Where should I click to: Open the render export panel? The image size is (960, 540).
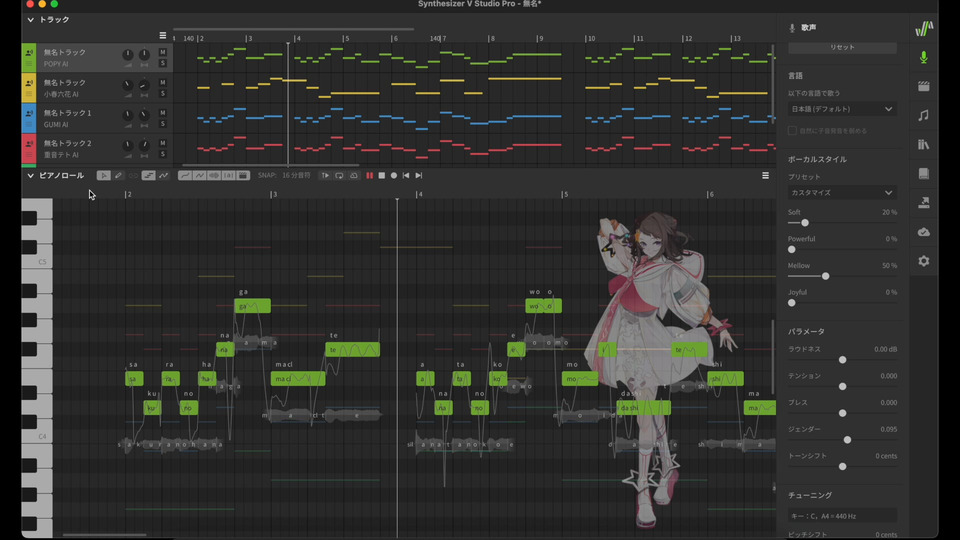click(924, 203)
